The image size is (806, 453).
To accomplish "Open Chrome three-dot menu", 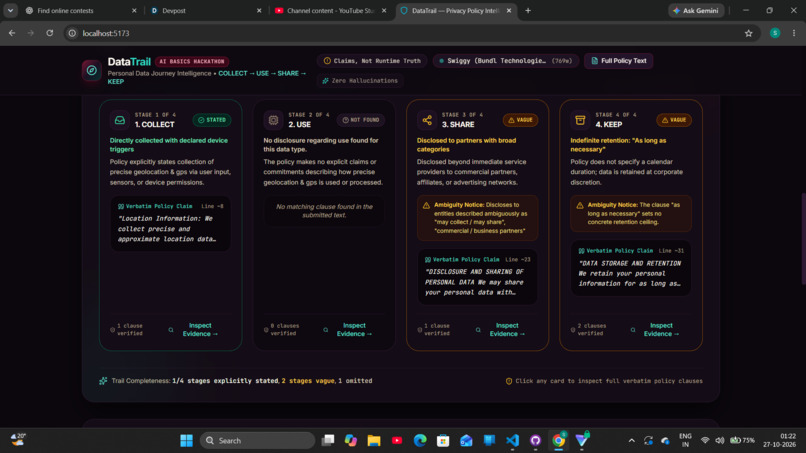I will click(794, 33).
